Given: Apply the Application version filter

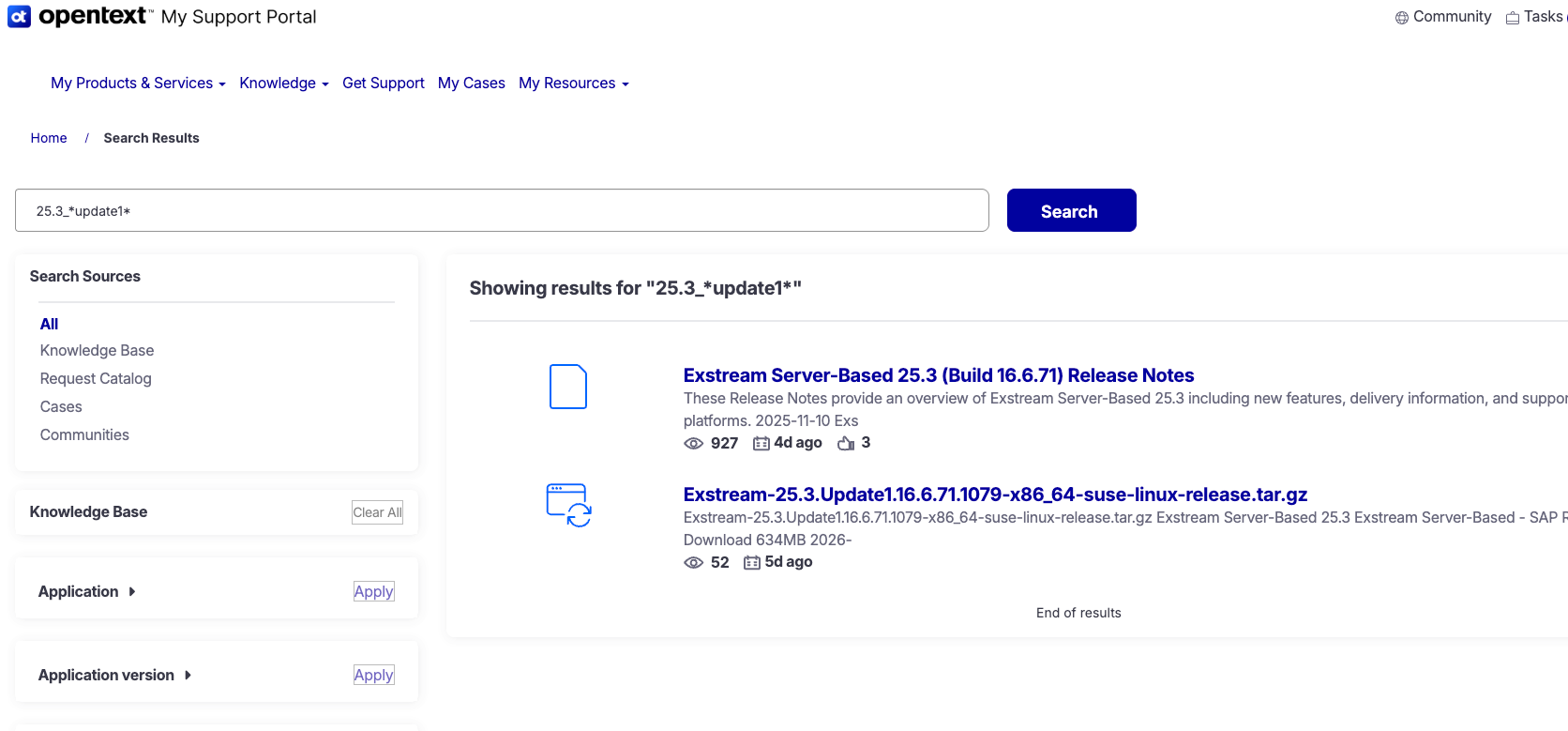Looking at the screenshot, I should pos(373,675).
